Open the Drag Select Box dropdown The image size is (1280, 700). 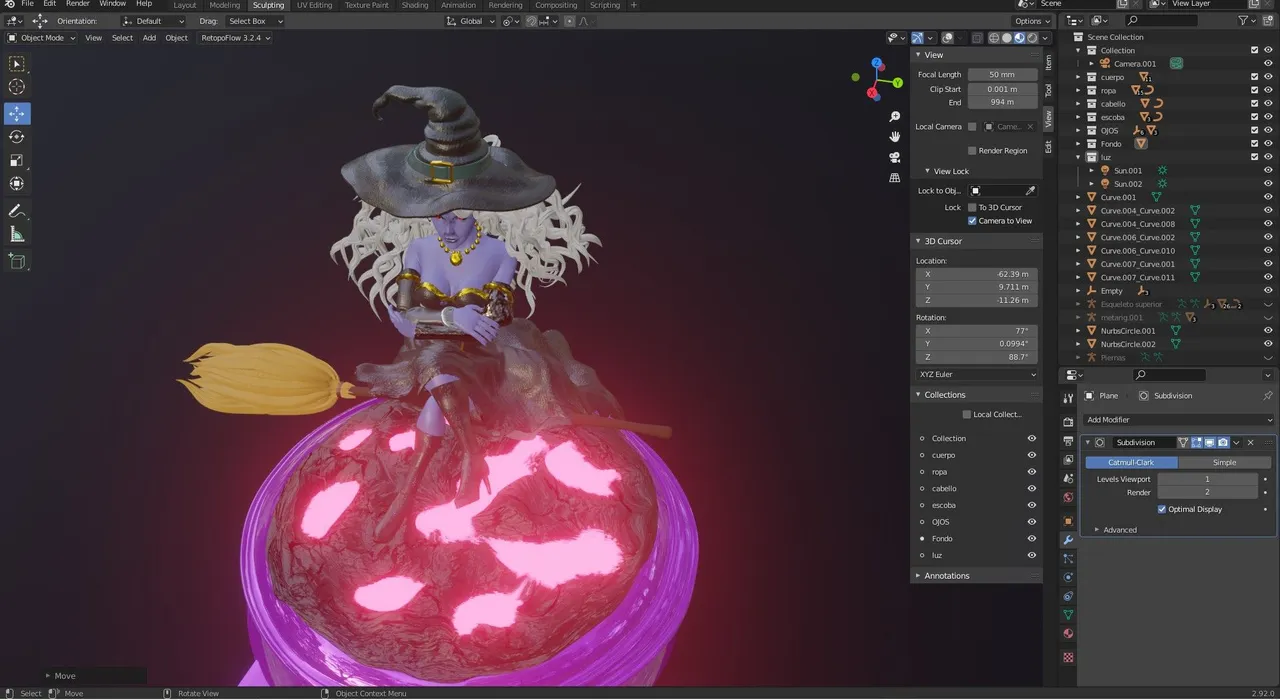point(255,21)
